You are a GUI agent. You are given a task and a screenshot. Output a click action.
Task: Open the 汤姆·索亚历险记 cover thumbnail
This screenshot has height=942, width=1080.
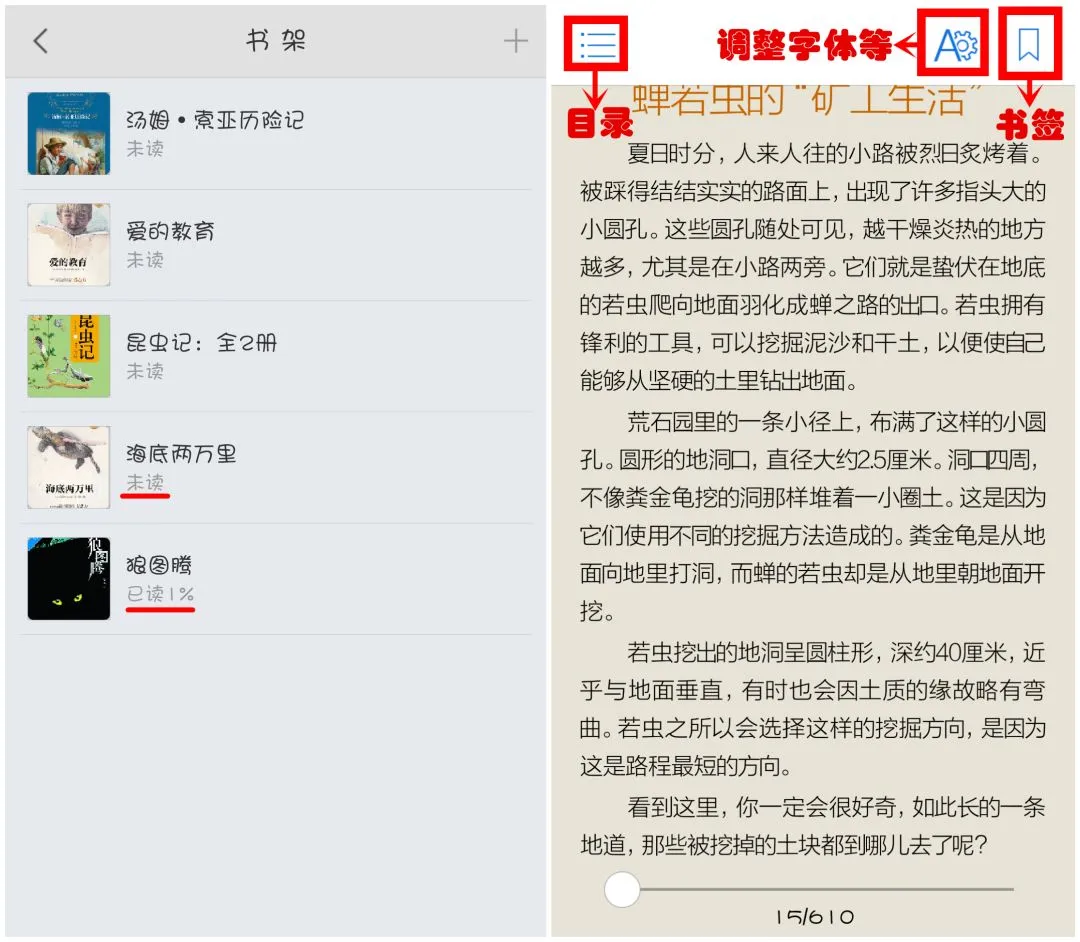coord(69,133)
